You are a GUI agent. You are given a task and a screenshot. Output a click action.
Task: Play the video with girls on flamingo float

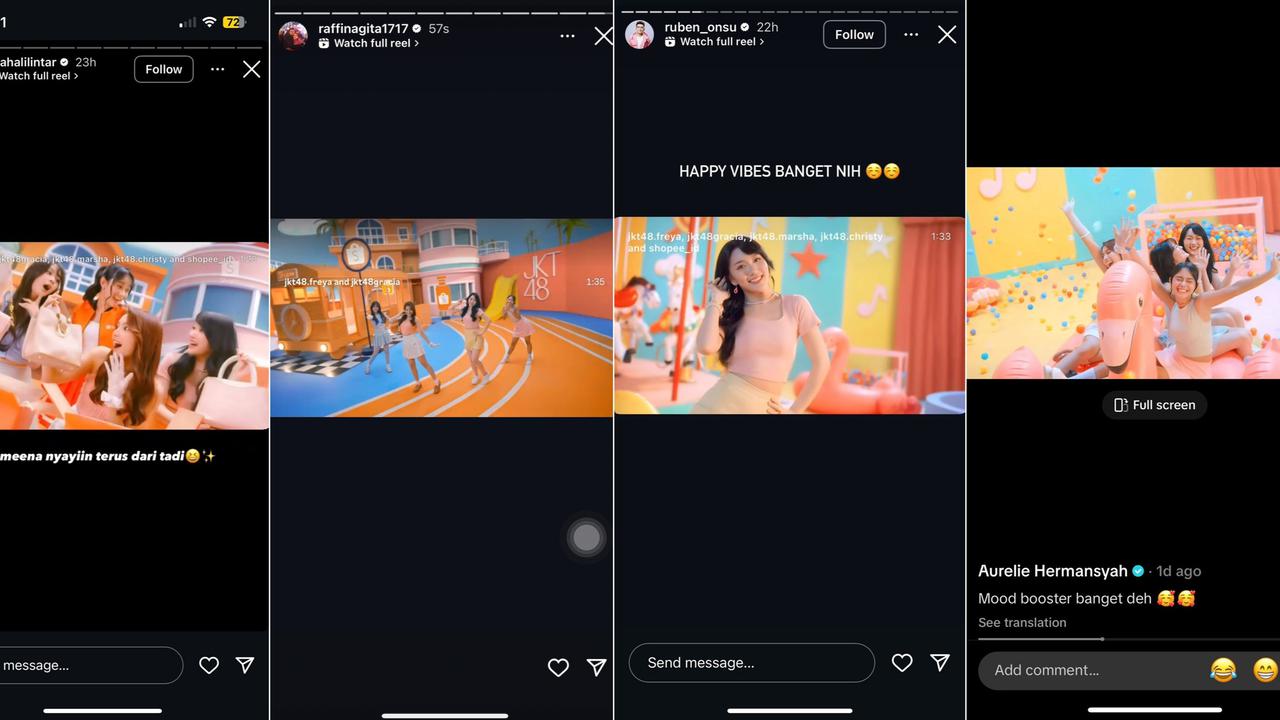click(1123, 273)
